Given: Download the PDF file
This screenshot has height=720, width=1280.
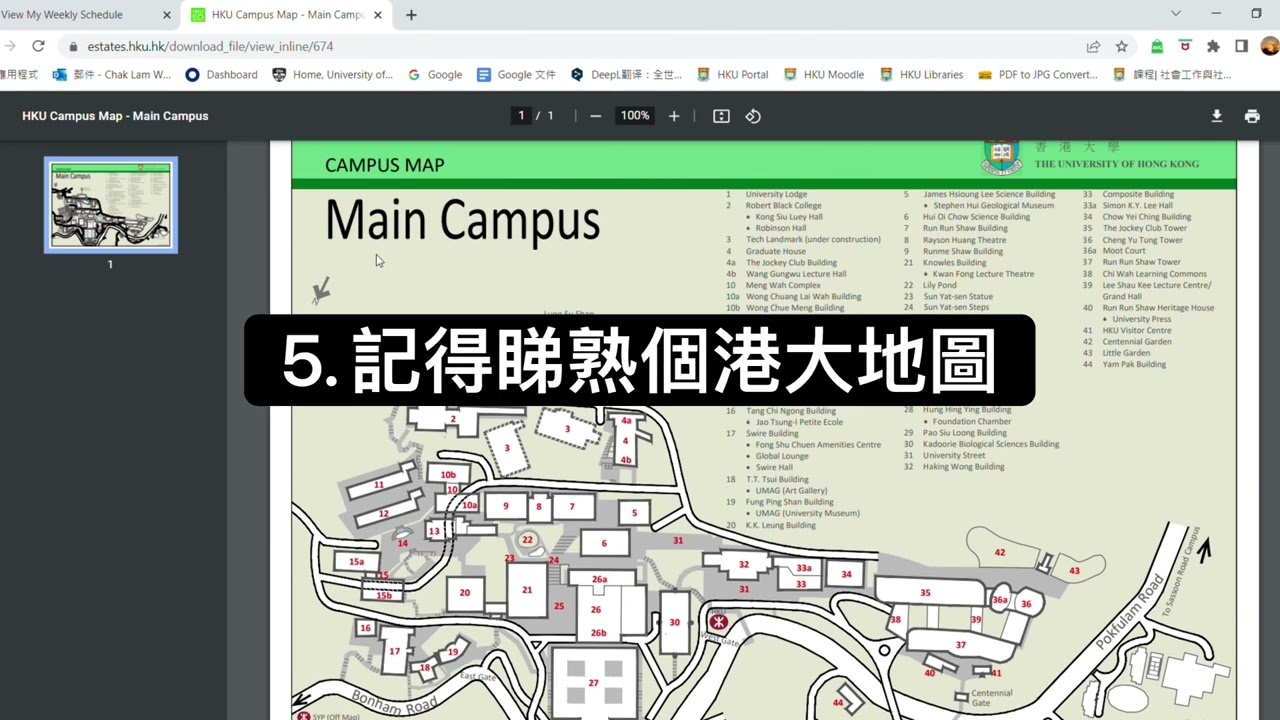Looking at the screenshot, I should pyautogui.click(x=1217, y=116).
